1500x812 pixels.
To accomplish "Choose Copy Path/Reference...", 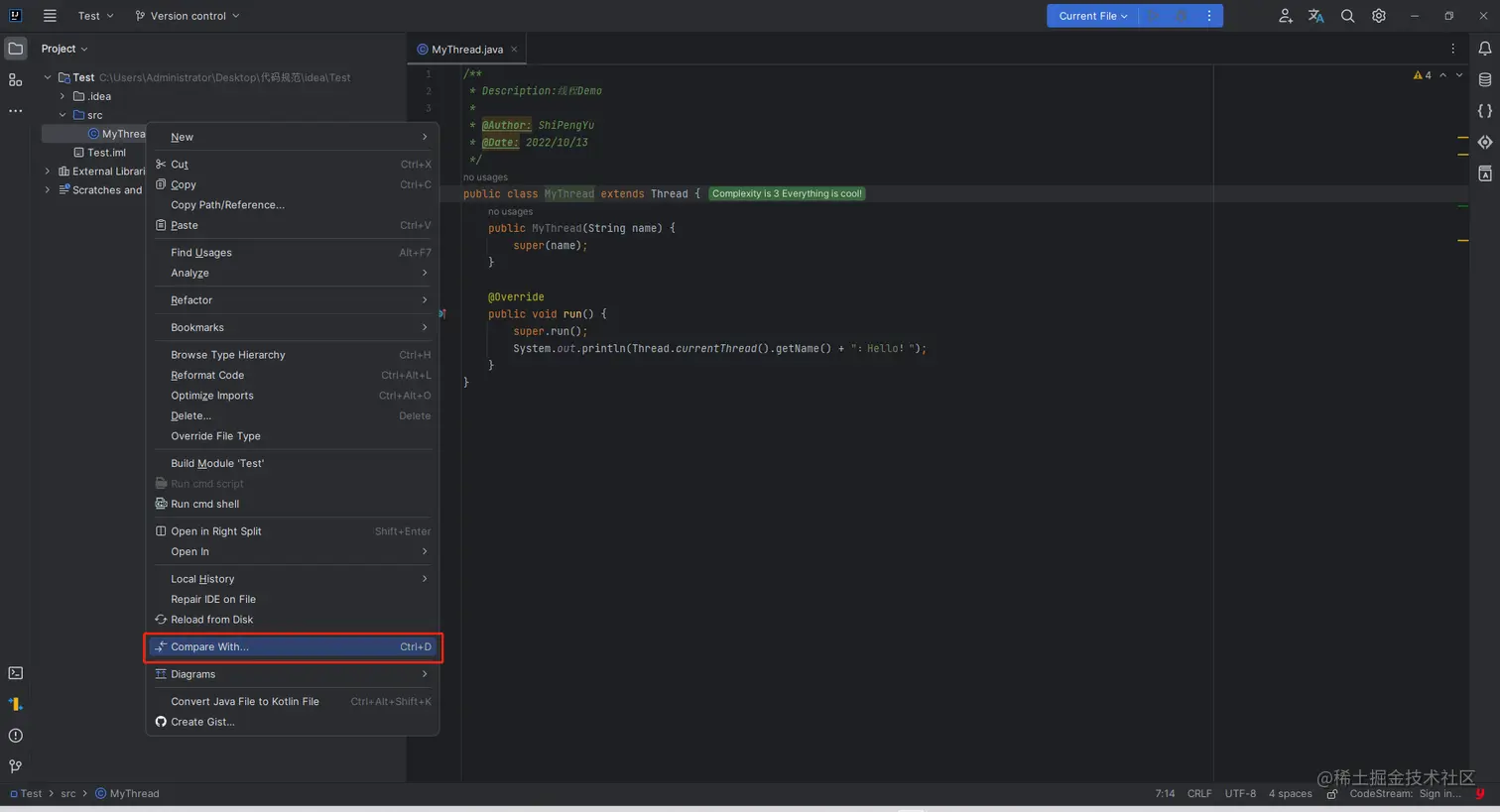I will coord(293,205).
